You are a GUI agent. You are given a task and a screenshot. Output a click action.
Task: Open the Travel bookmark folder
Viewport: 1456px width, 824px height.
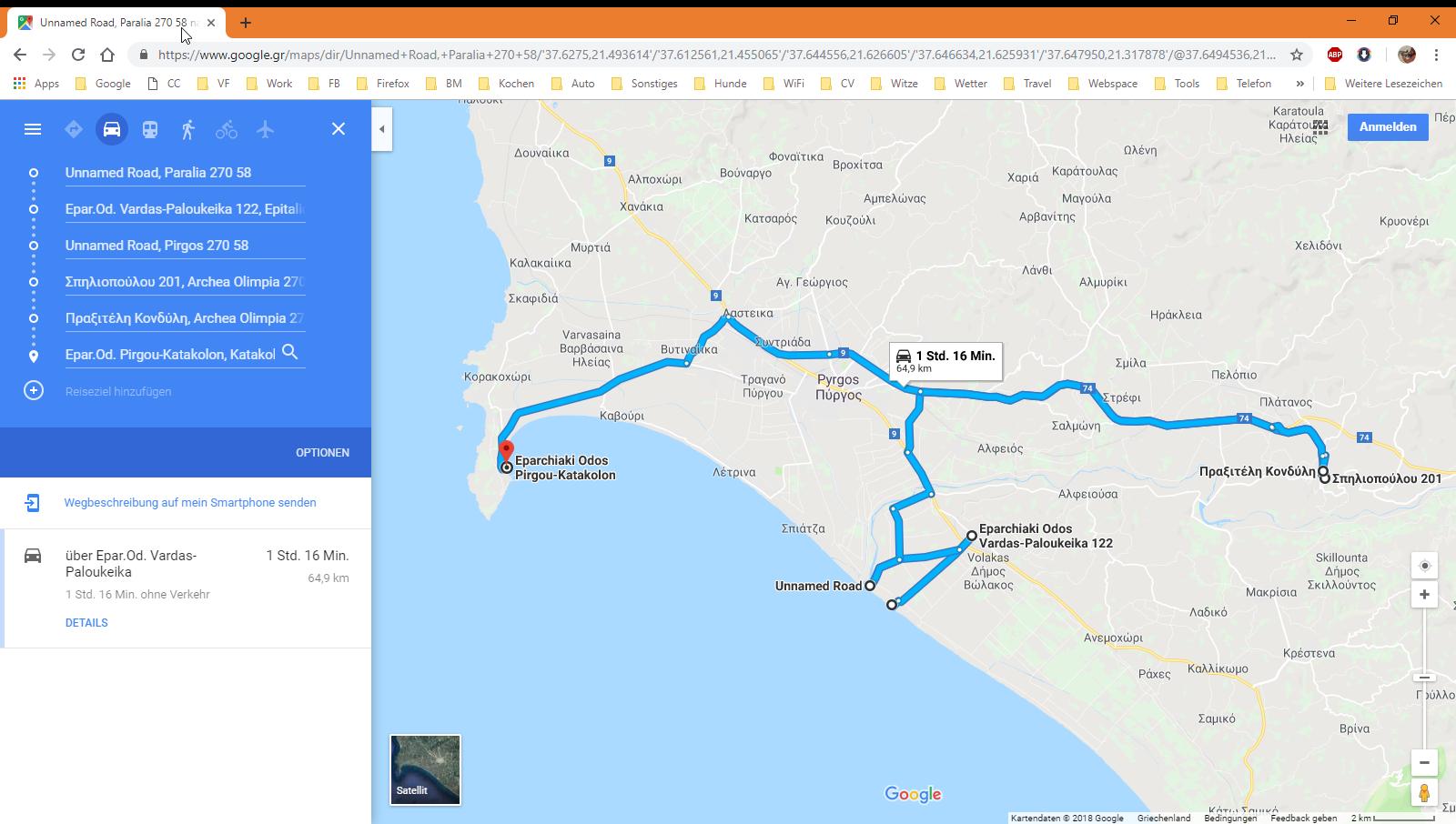tap(1028, 84)
